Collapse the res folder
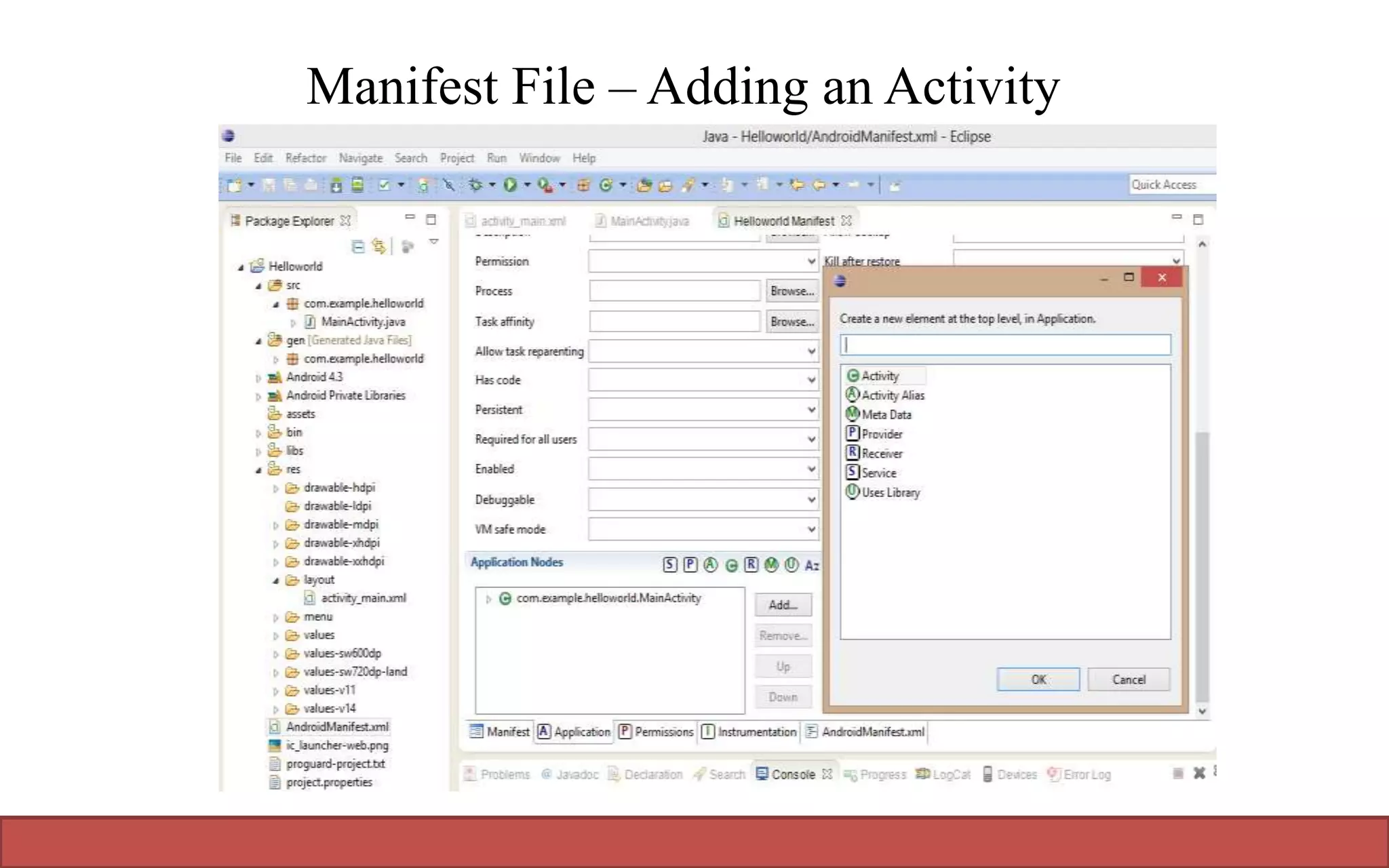The width and height of the screenshot is (1389, 868). point(258,469)
